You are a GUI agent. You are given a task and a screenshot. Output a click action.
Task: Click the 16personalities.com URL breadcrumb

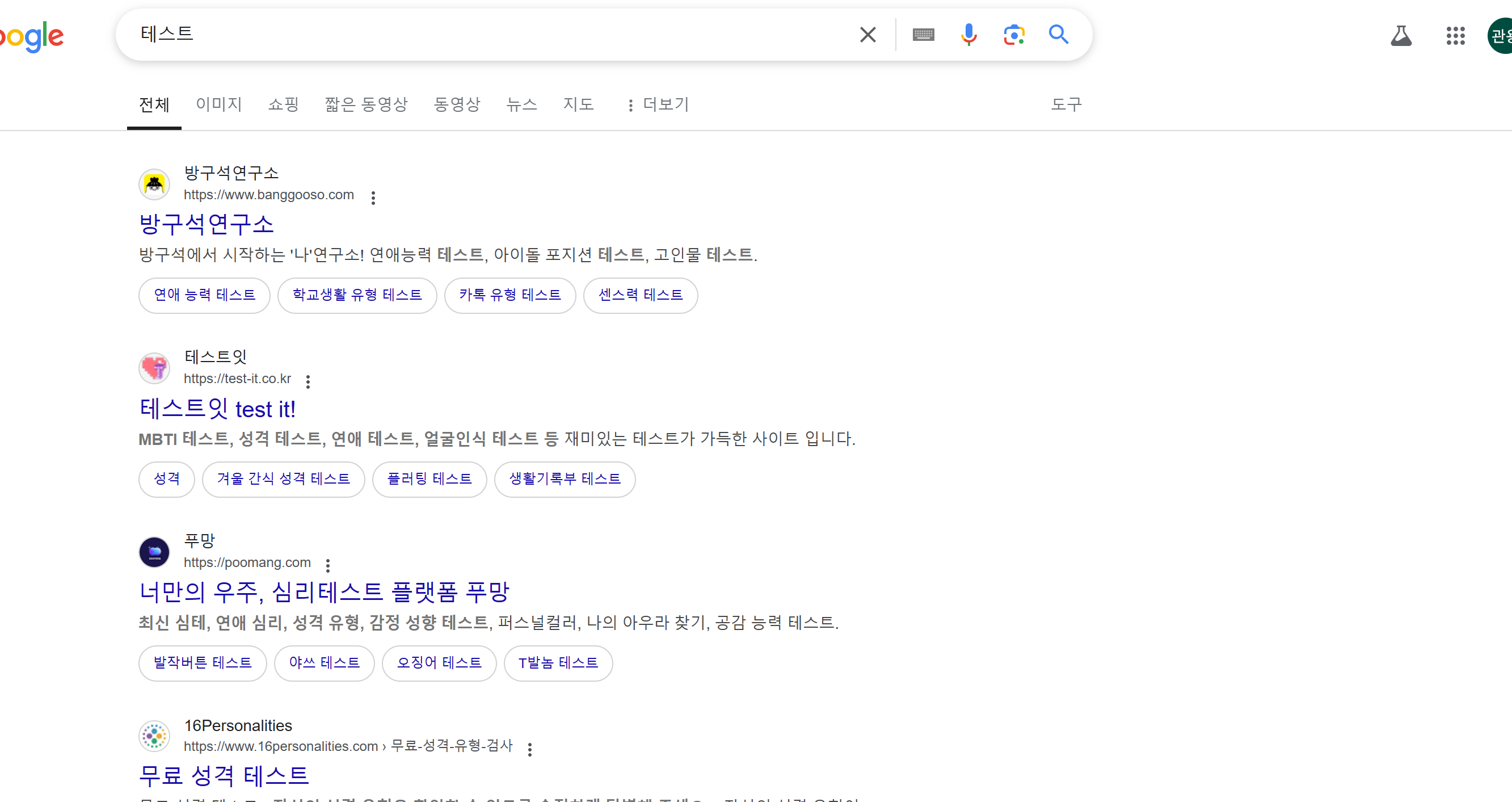(348, 746)
